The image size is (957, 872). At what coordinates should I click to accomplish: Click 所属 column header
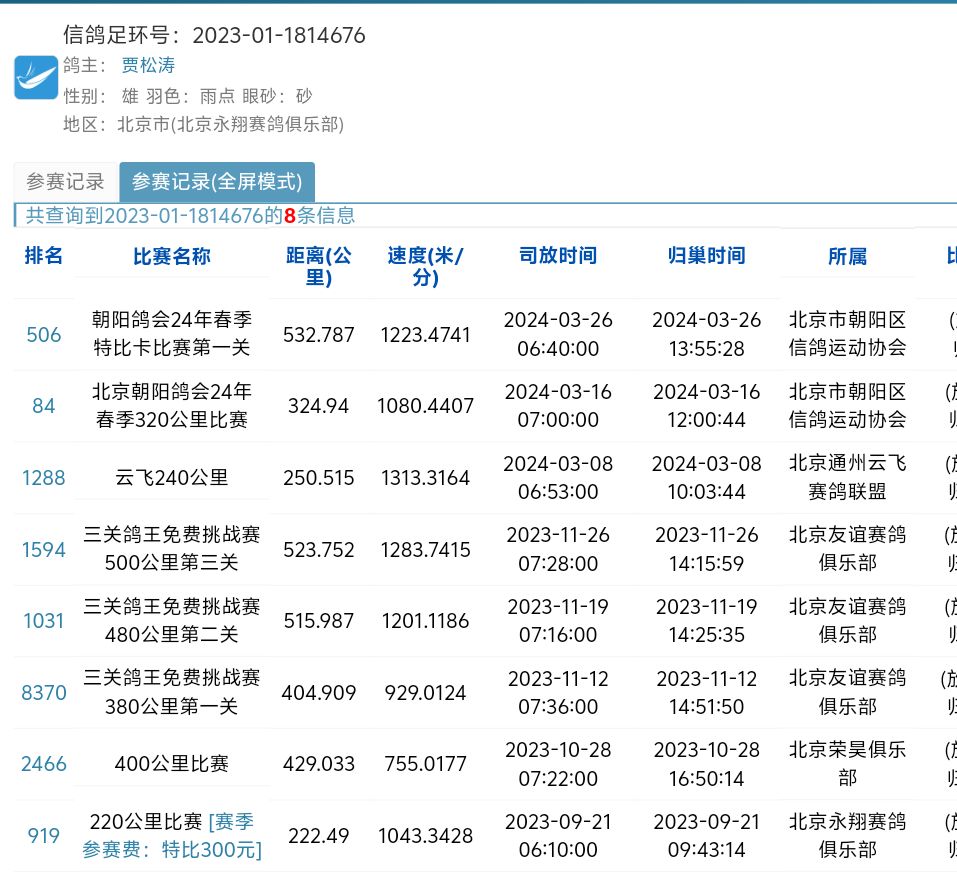[847, 257]
